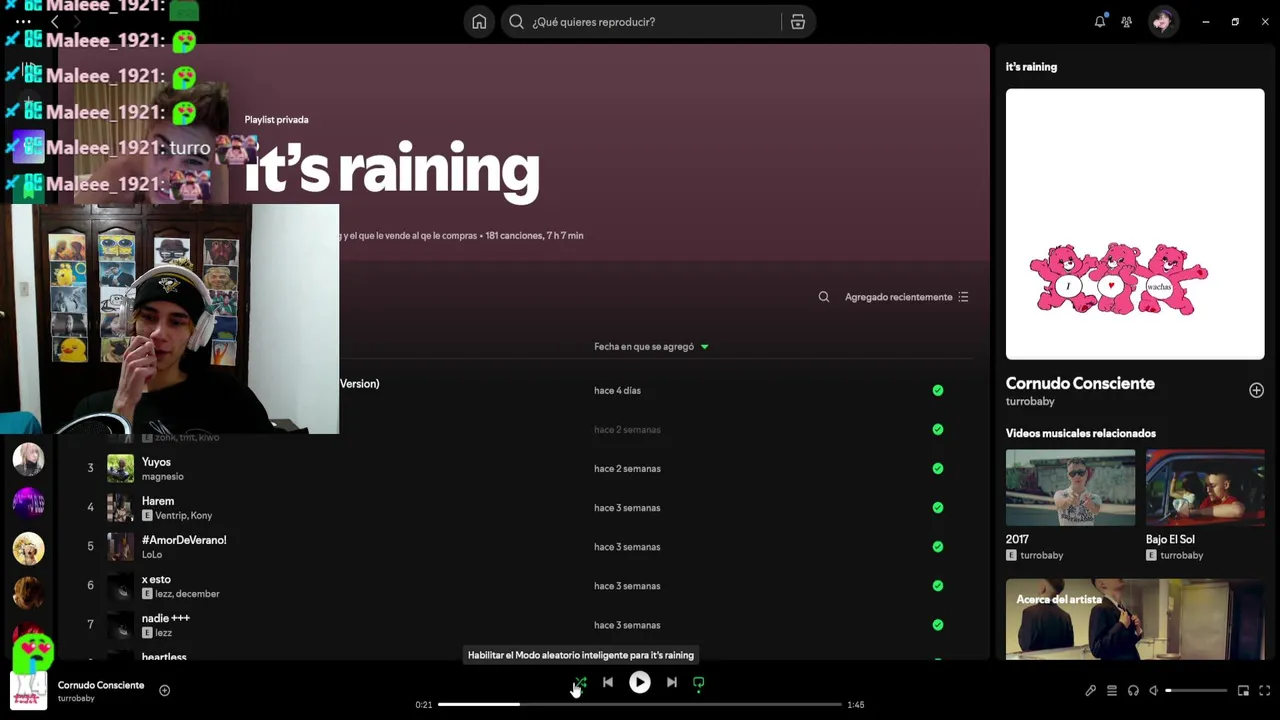The height and width of the screenshot is (720, 1280).
Task: Play the '2017' music video
Action: tap(1070, 487)
